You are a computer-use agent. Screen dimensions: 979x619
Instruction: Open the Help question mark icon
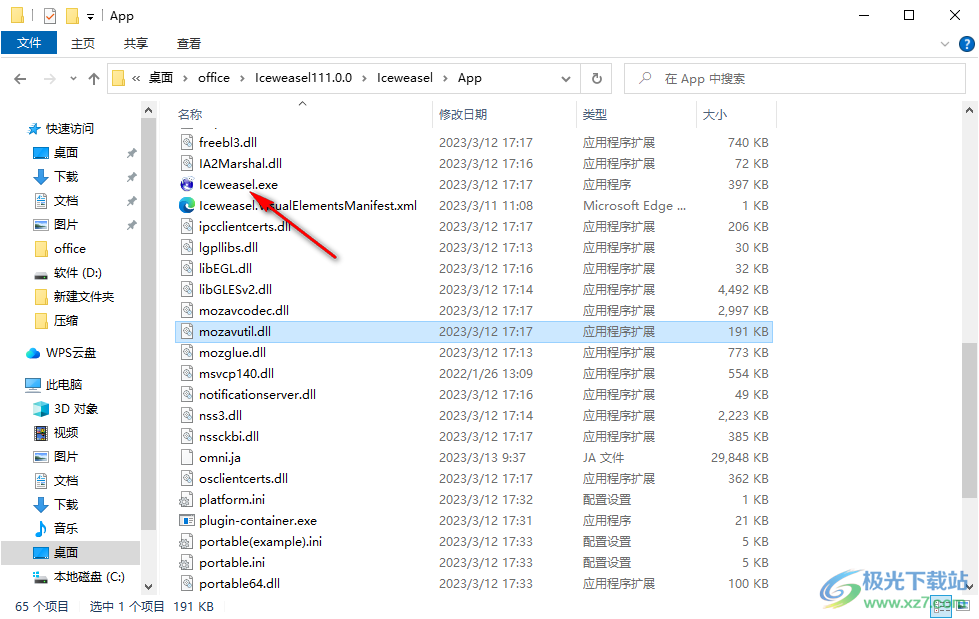pos(967,44)
